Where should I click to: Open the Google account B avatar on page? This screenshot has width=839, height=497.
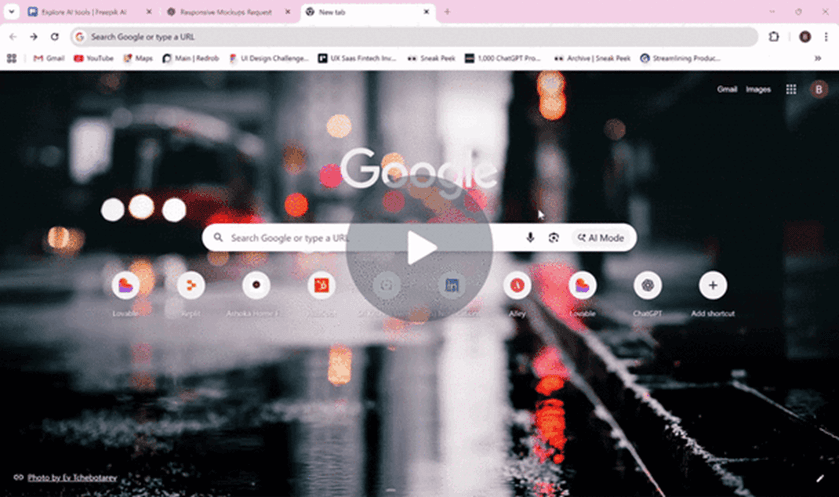819,89
